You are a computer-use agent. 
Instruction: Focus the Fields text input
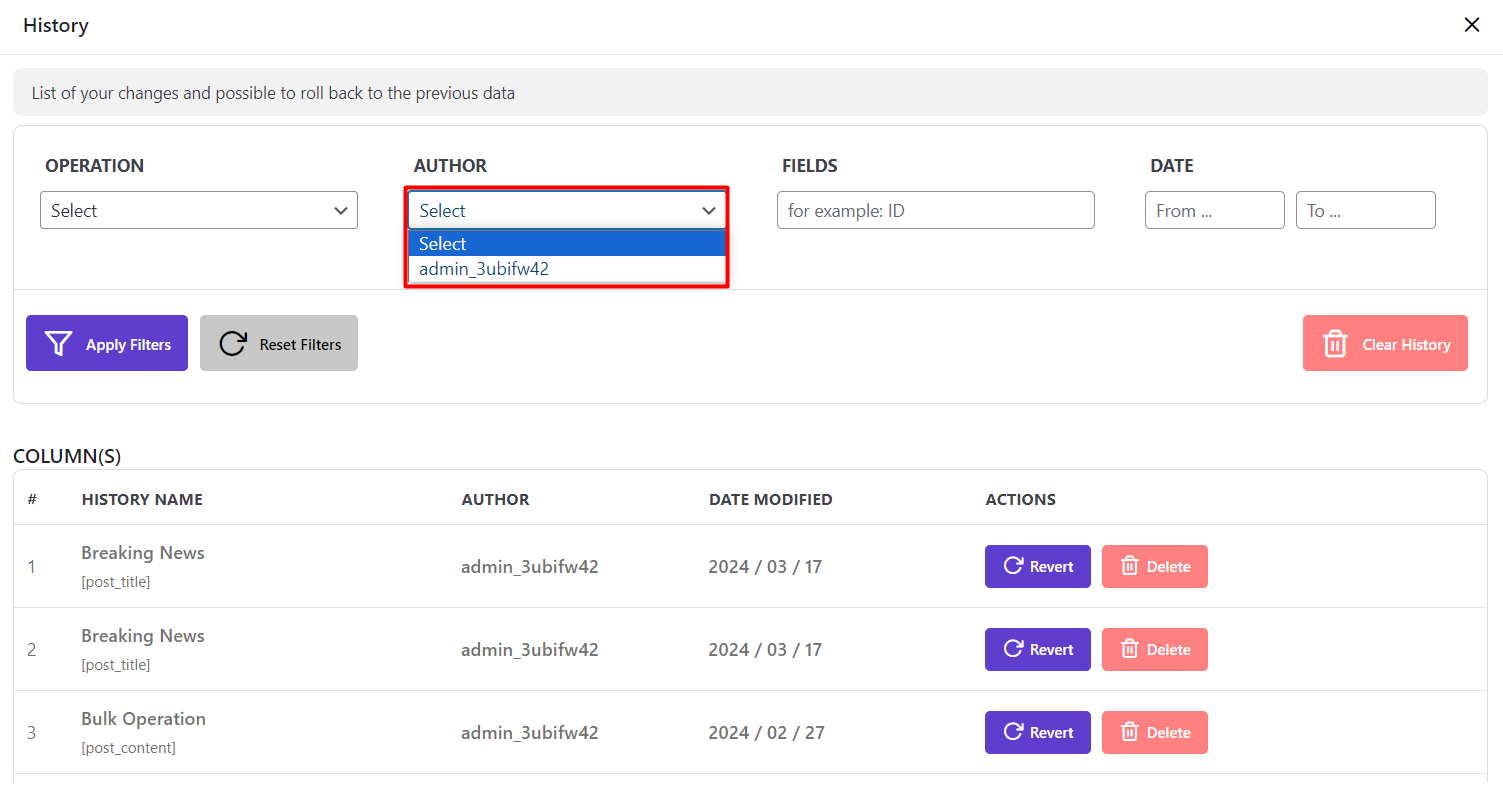tap(935, 211)
